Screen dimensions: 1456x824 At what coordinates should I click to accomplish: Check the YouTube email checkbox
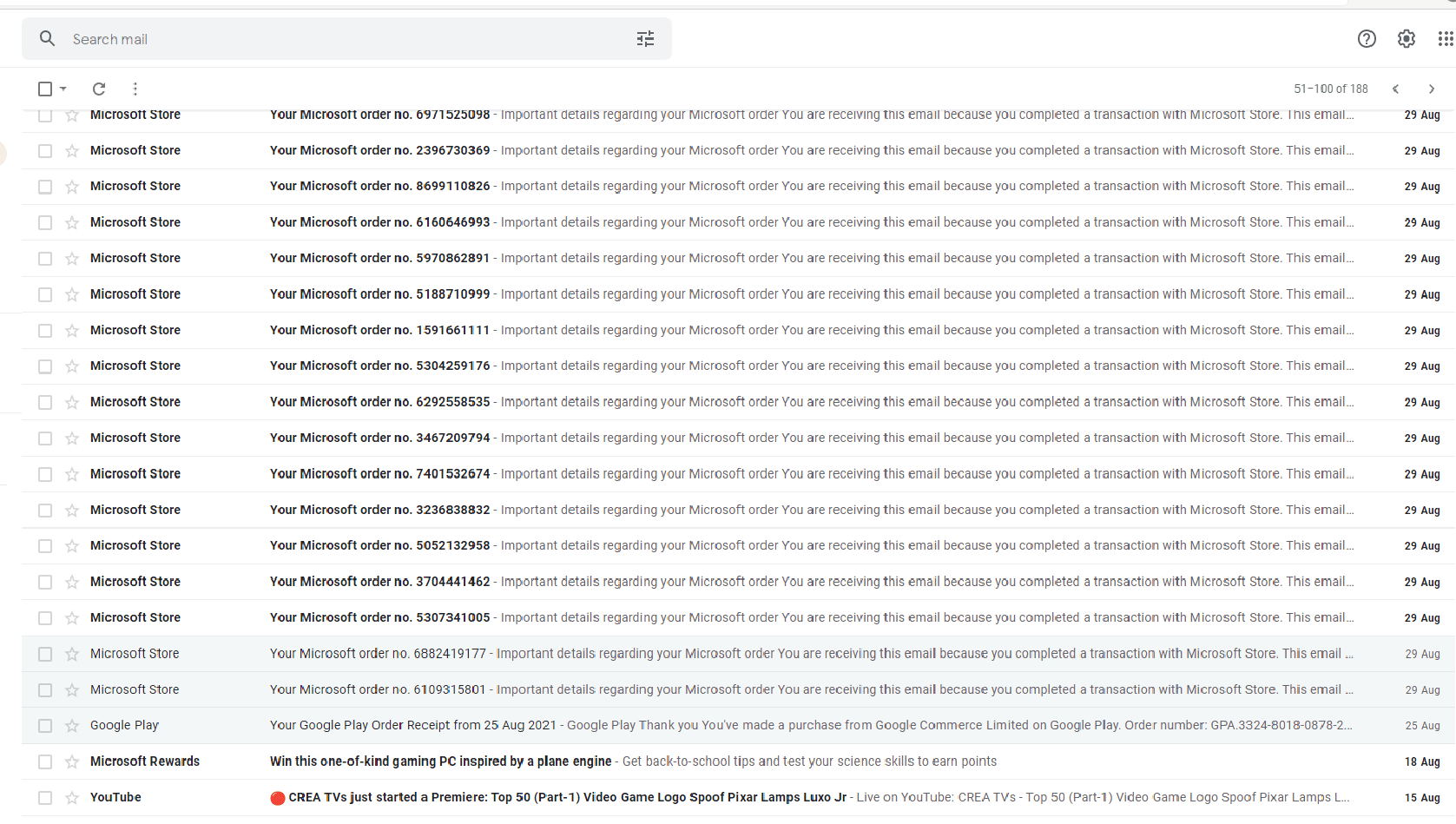[45, 798]
